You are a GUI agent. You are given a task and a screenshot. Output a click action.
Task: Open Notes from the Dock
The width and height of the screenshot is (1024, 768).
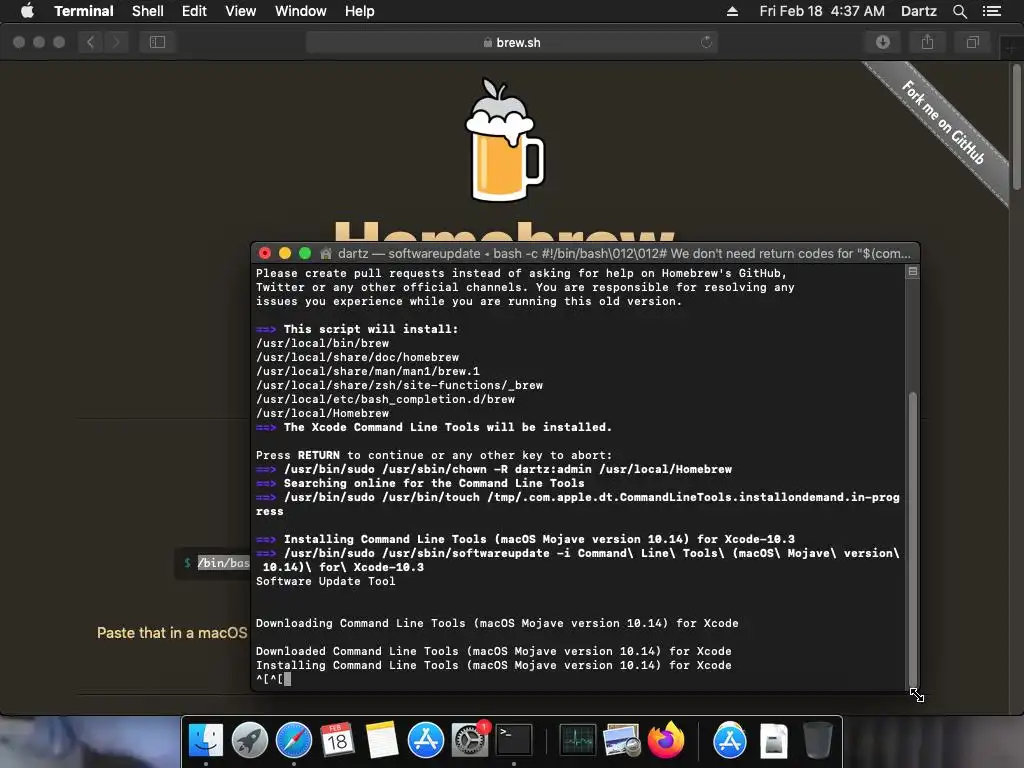point(381,741)
